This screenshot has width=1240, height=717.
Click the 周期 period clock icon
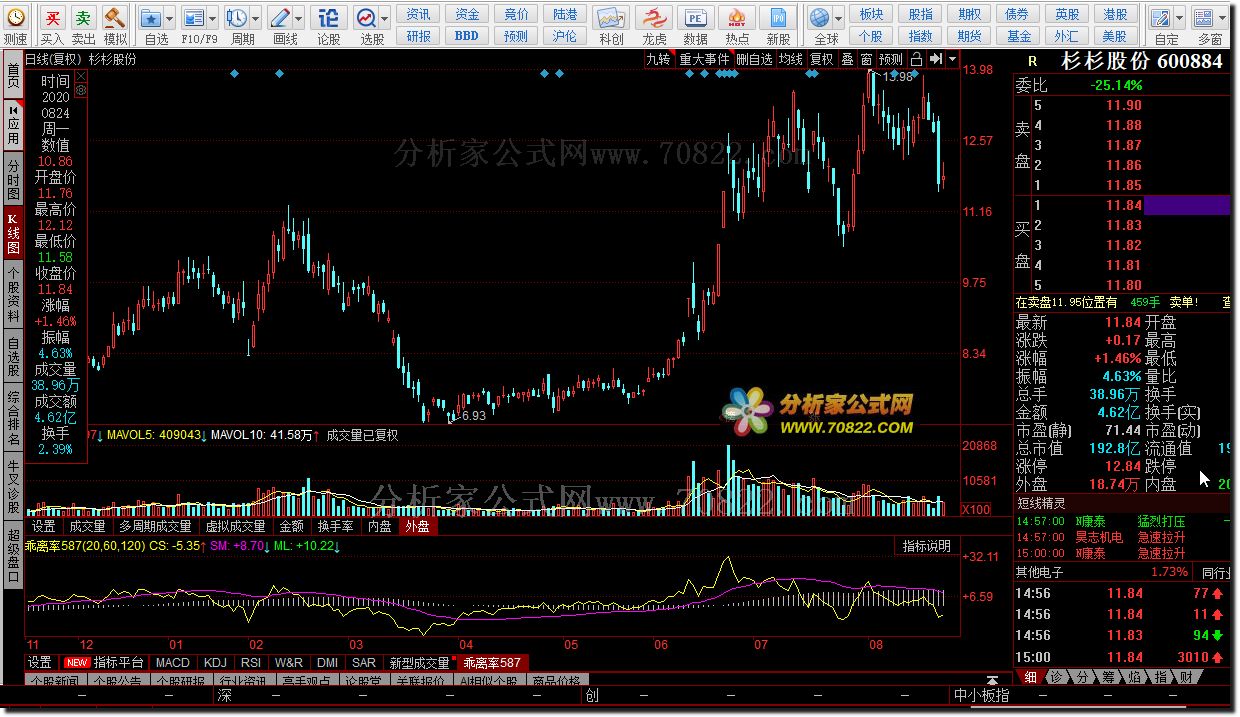click(237, 18)
